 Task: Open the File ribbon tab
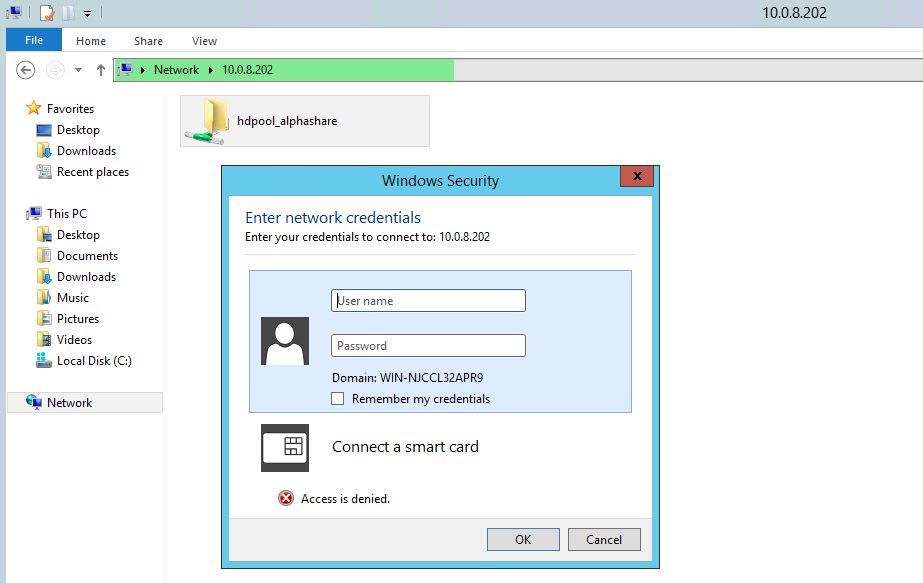coord(34,40)
